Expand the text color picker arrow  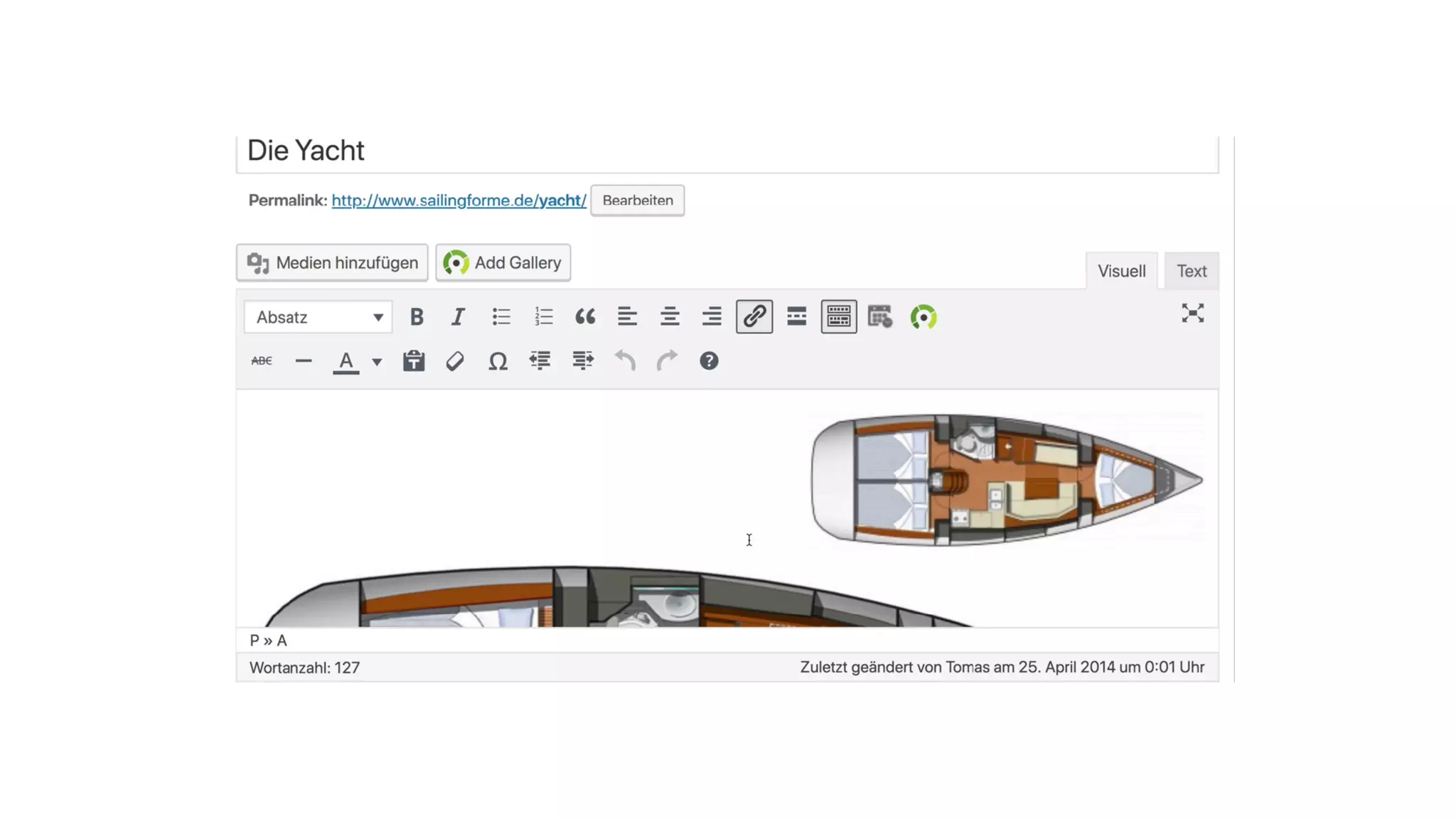point(377,362)
